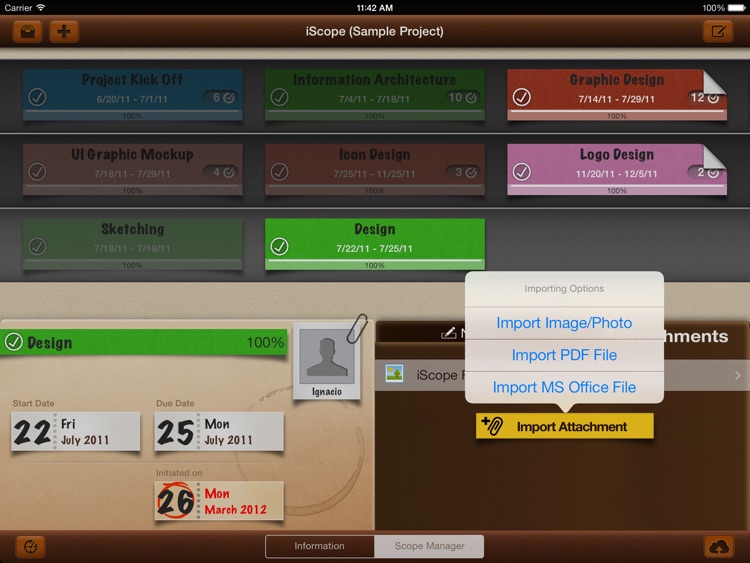Screen dimensions: 750x563
Task: Choose Import PDF File option
Action: point(564,355)
